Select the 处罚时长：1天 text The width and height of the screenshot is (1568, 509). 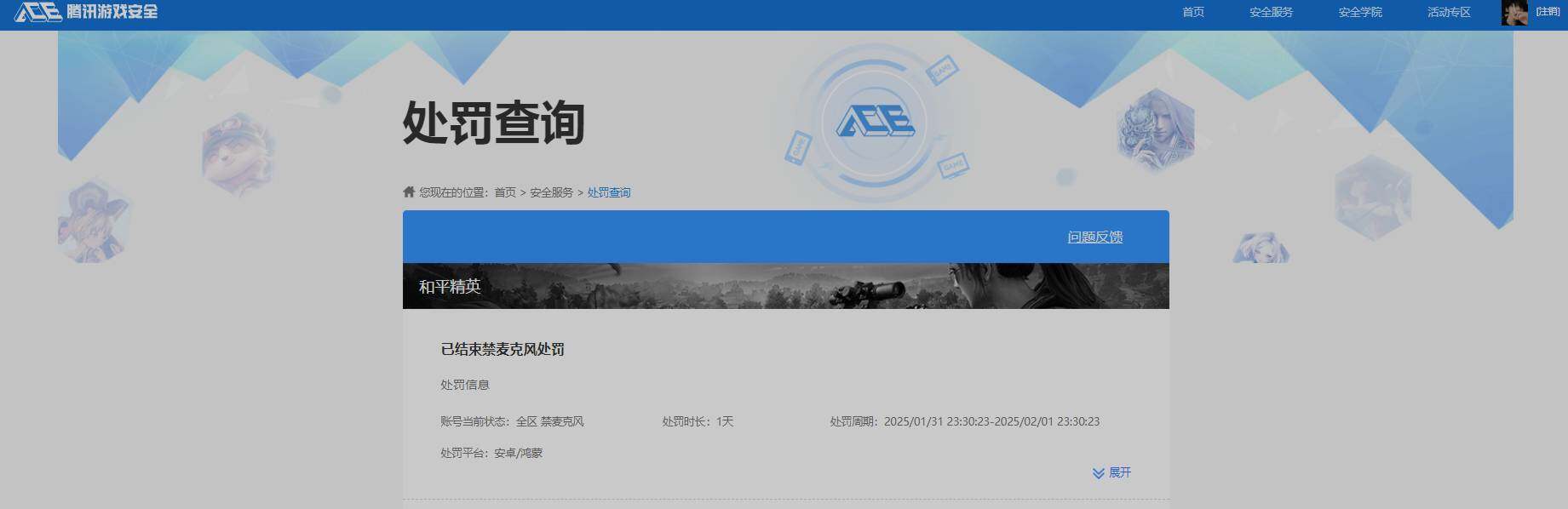click(x=698, y=421)
